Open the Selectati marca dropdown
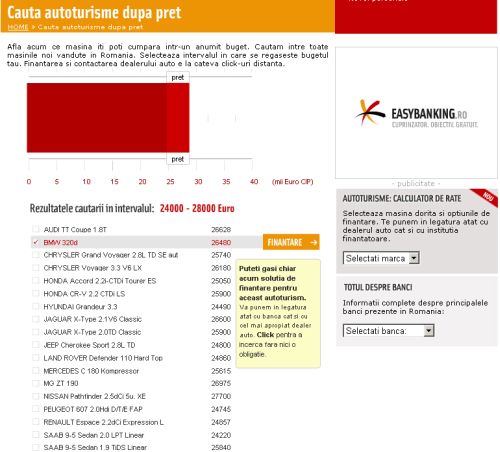The height and width of the screenshot is (452, 500). tap(381, 258)
